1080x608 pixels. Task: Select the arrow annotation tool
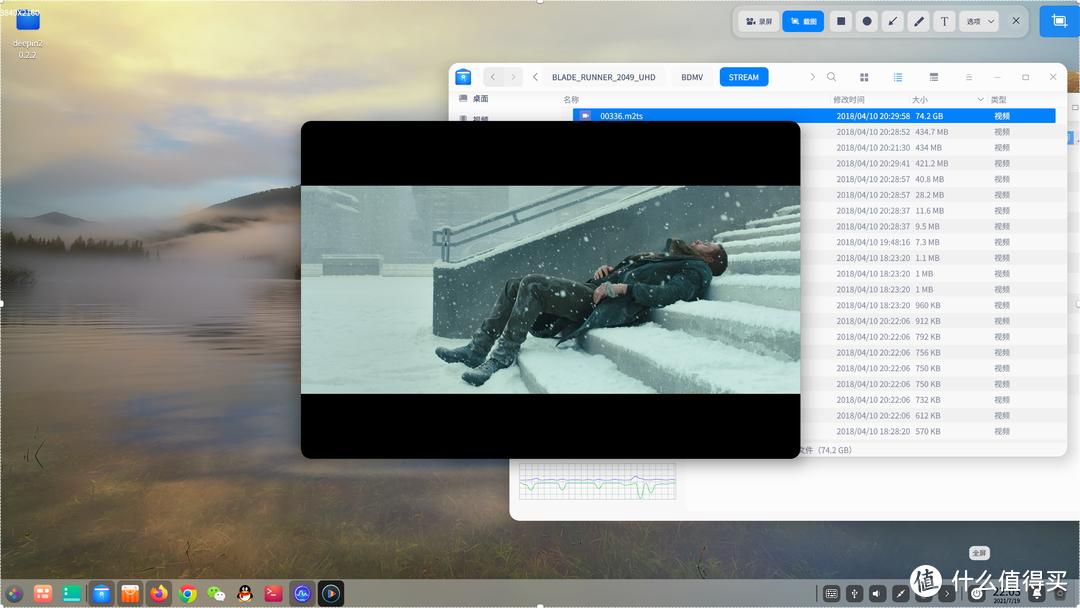tap(891, 21)
